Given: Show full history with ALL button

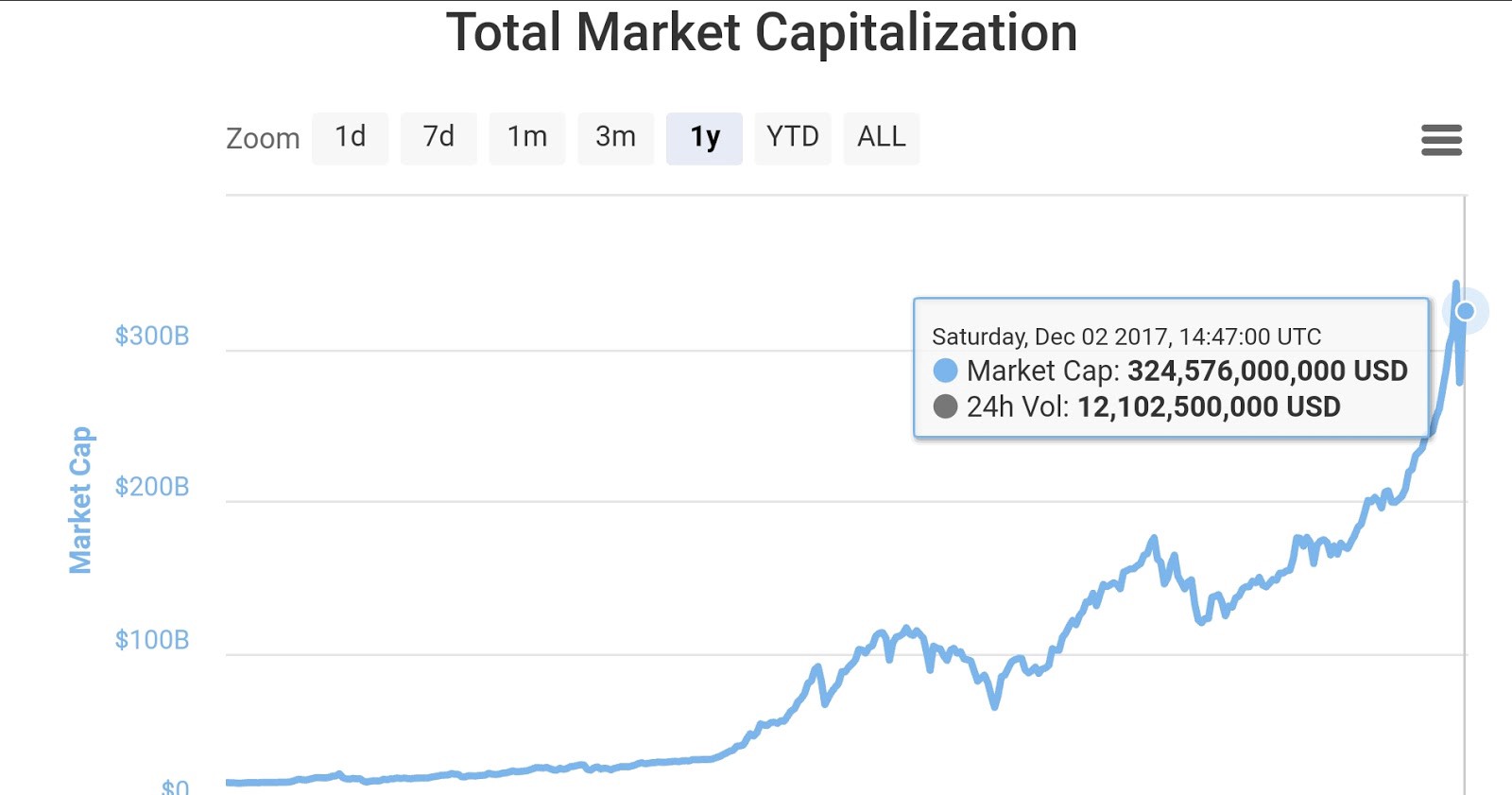Looking at the screenshot, I should pyautogui.click(x=881, y=138).
